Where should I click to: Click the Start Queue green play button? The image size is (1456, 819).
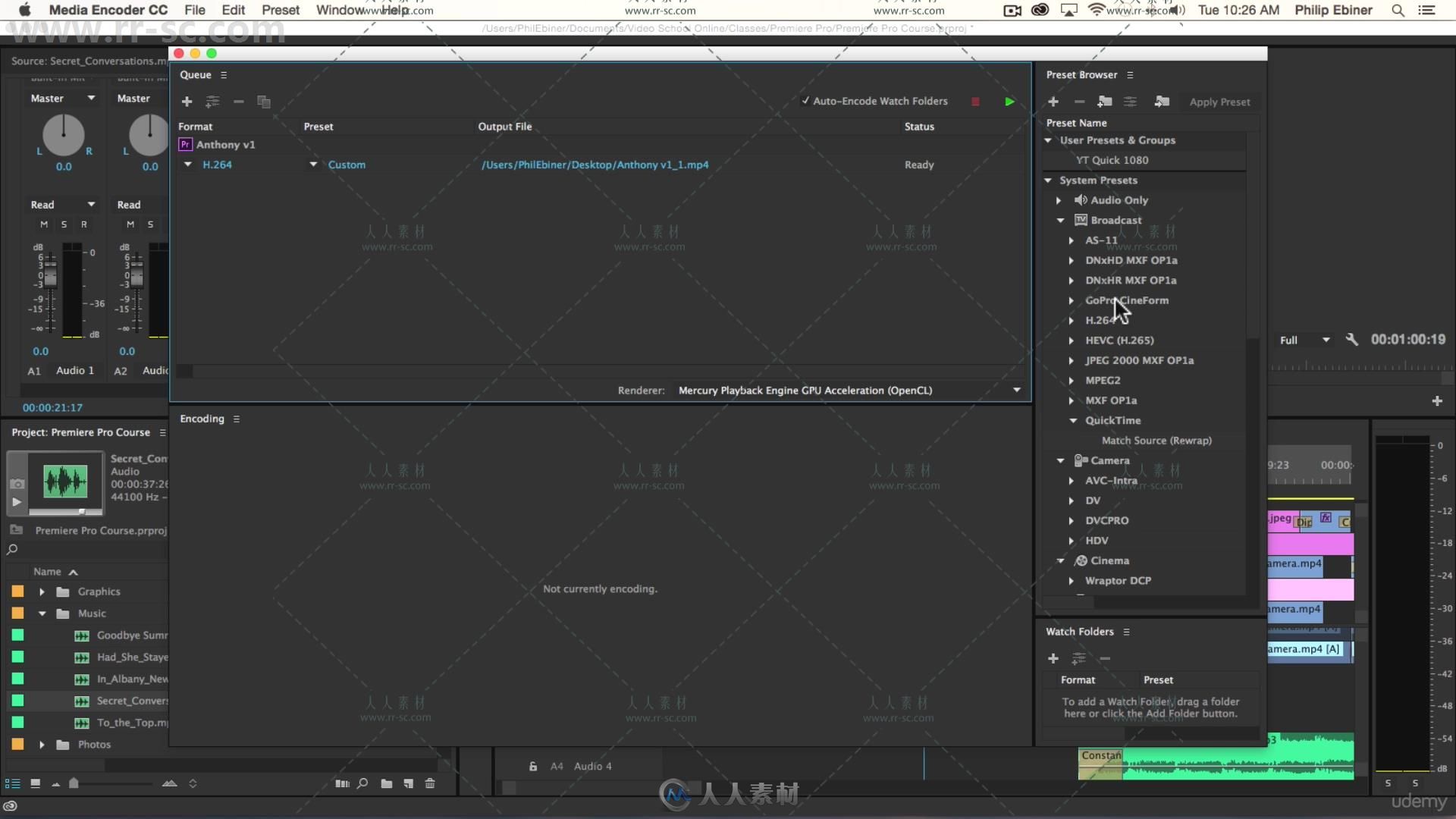1010,100
